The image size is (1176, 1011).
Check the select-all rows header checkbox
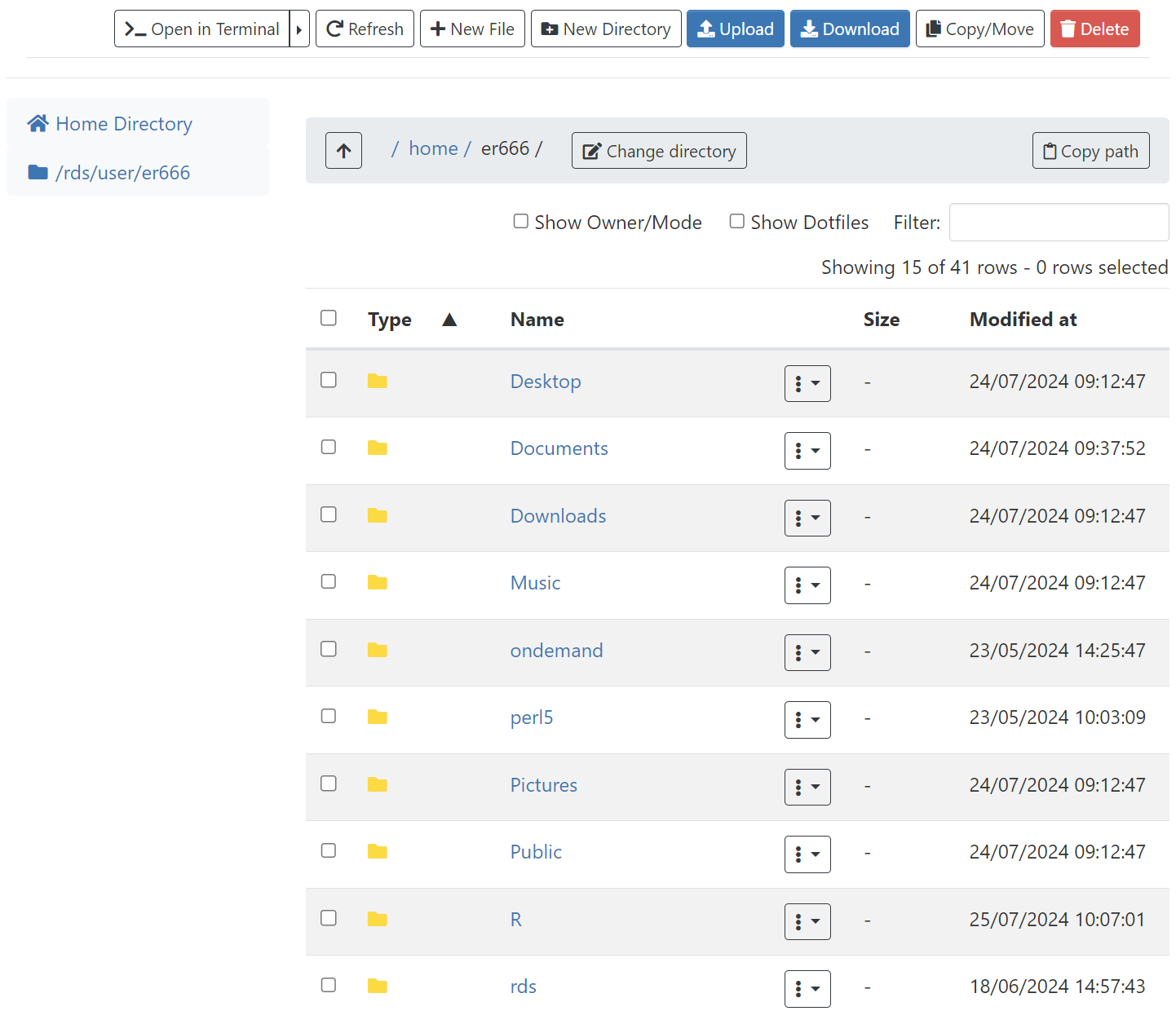pos(329,318)
